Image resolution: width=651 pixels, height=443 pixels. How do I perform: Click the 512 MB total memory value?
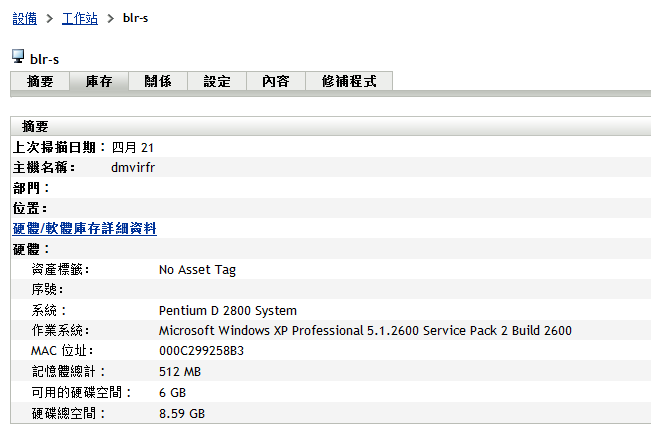pos(181,372)
